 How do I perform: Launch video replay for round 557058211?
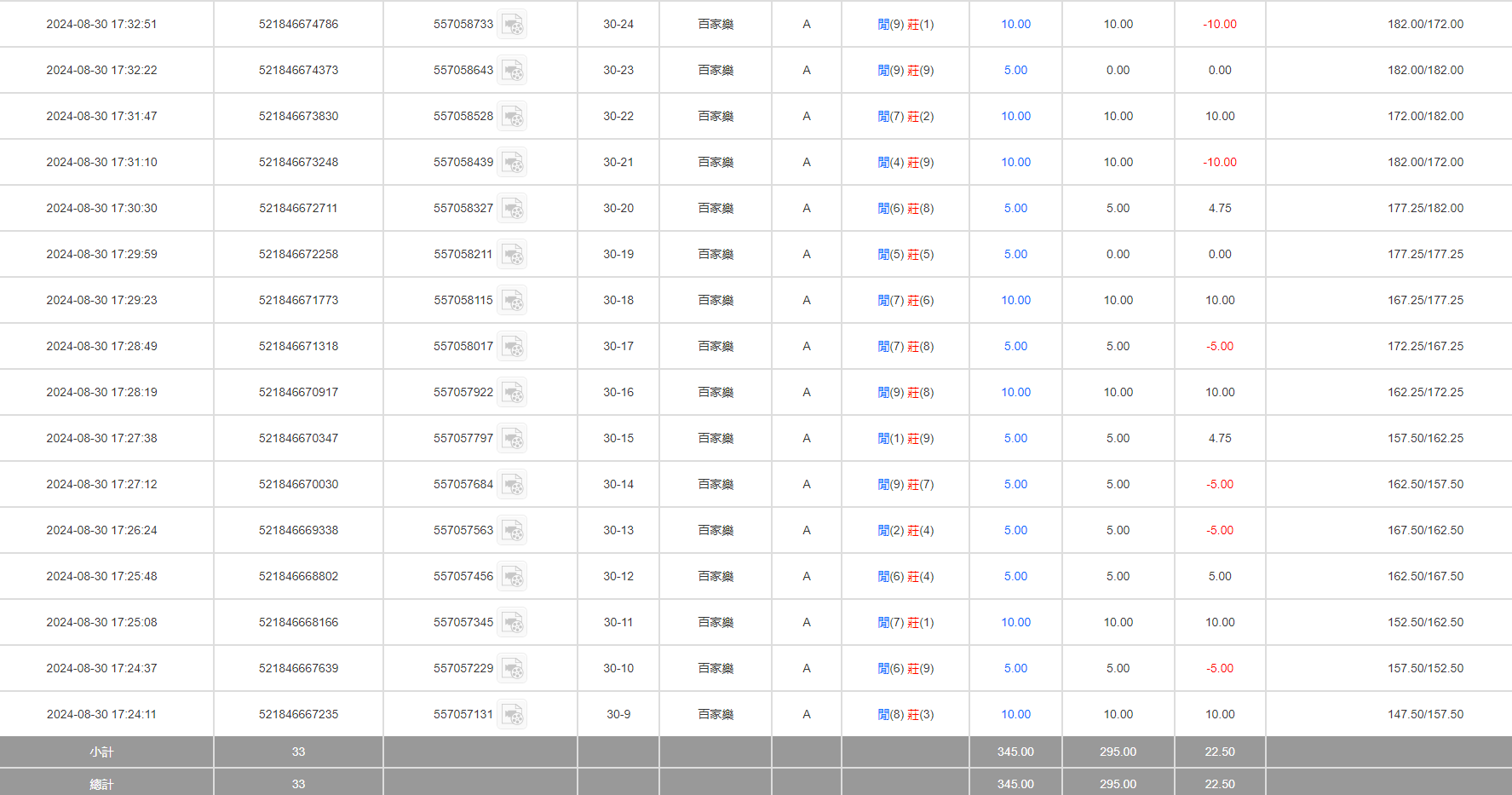pyautogui.click(x=512, y=255)
